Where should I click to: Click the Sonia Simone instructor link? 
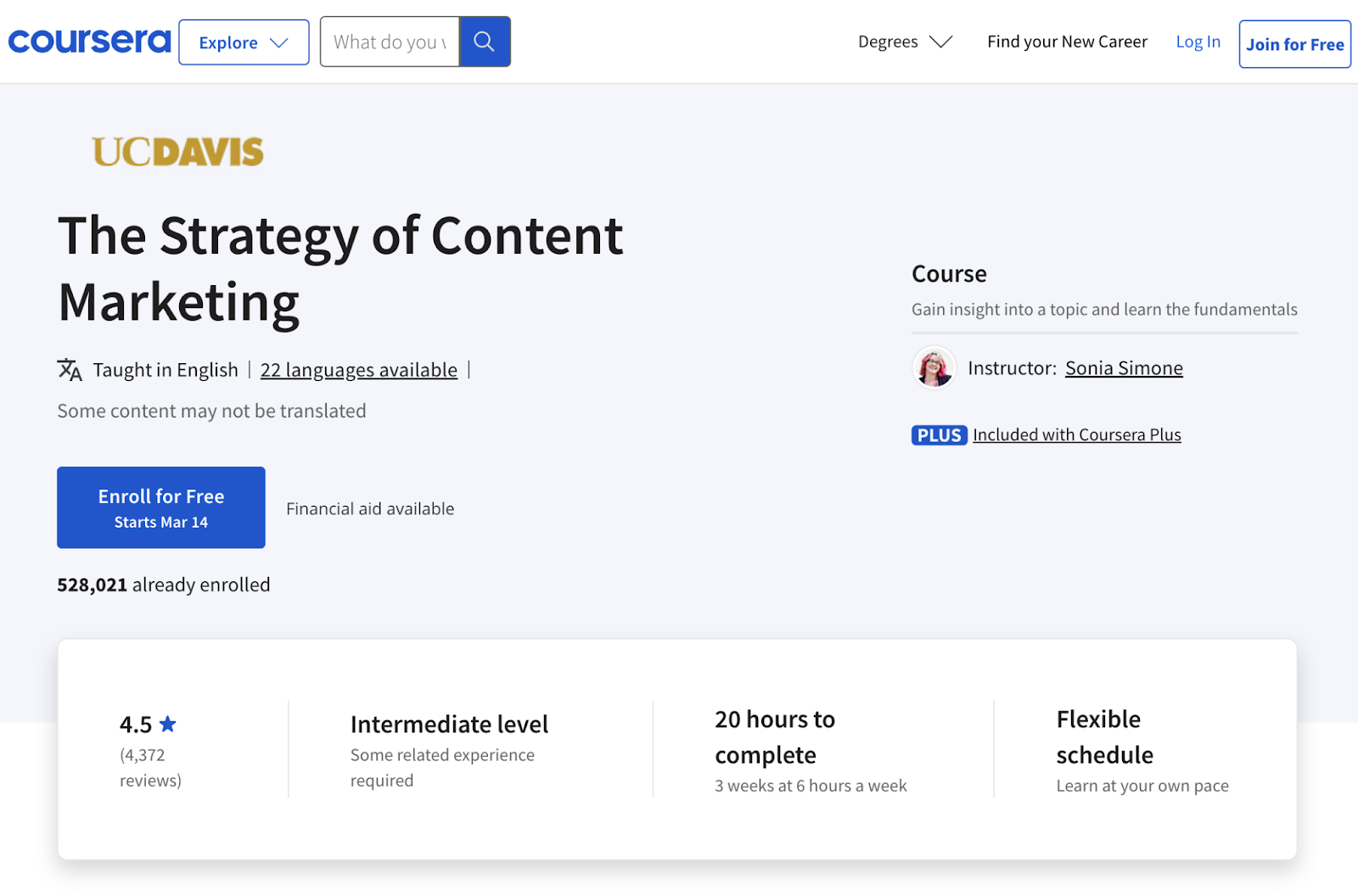(1124, 367)
